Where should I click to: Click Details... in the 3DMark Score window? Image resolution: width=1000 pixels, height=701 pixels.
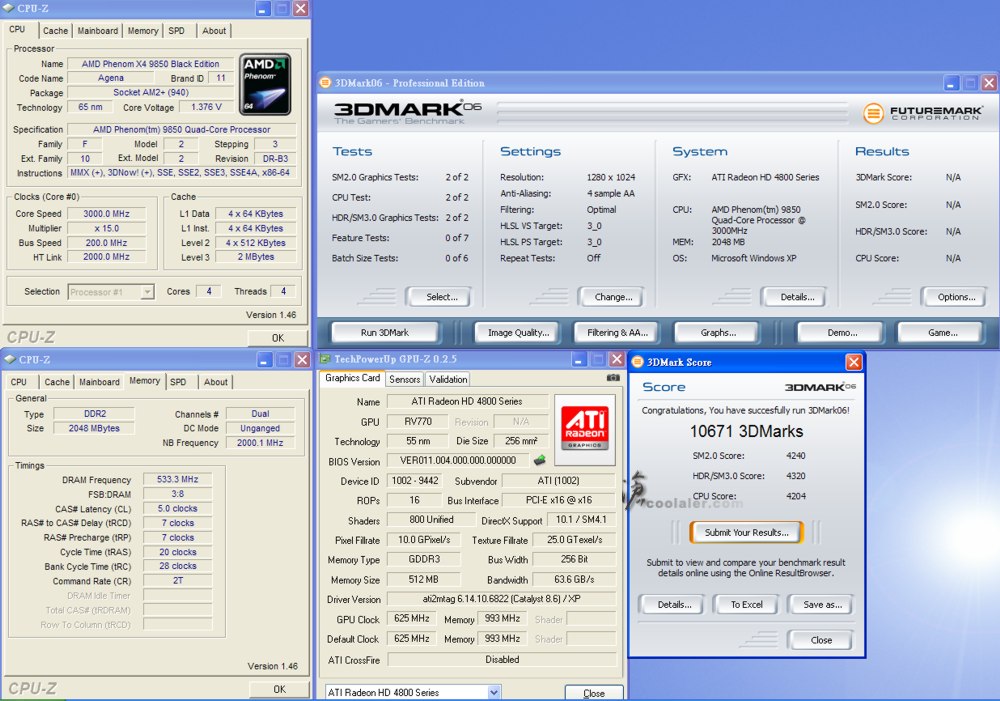pos(674,604)
